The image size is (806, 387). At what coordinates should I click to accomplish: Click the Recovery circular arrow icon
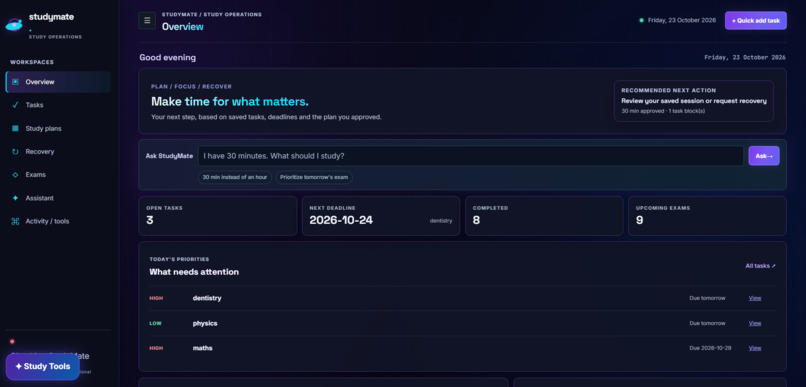(15, 152)
